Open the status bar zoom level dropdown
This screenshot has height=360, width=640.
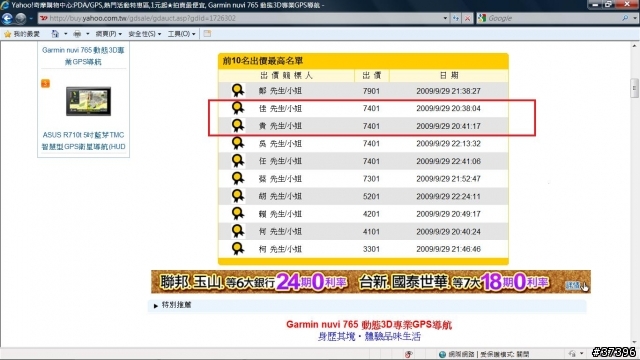tap(582, 353)
